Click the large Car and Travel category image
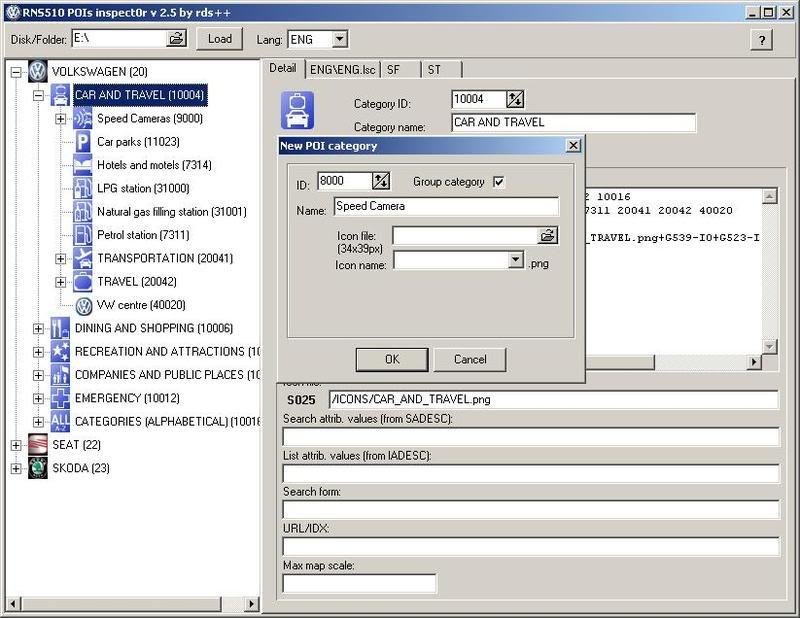 pos(297,110)
